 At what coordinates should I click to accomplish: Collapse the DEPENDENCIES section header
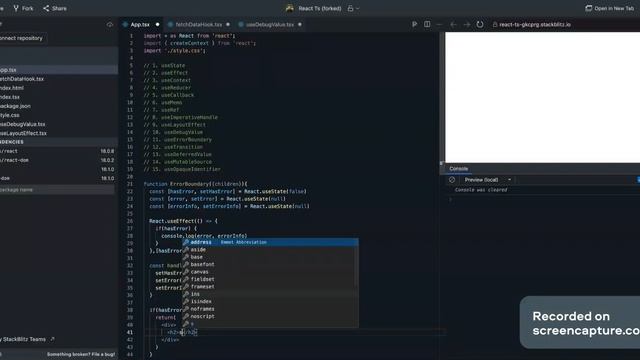(x=59, y=142)
